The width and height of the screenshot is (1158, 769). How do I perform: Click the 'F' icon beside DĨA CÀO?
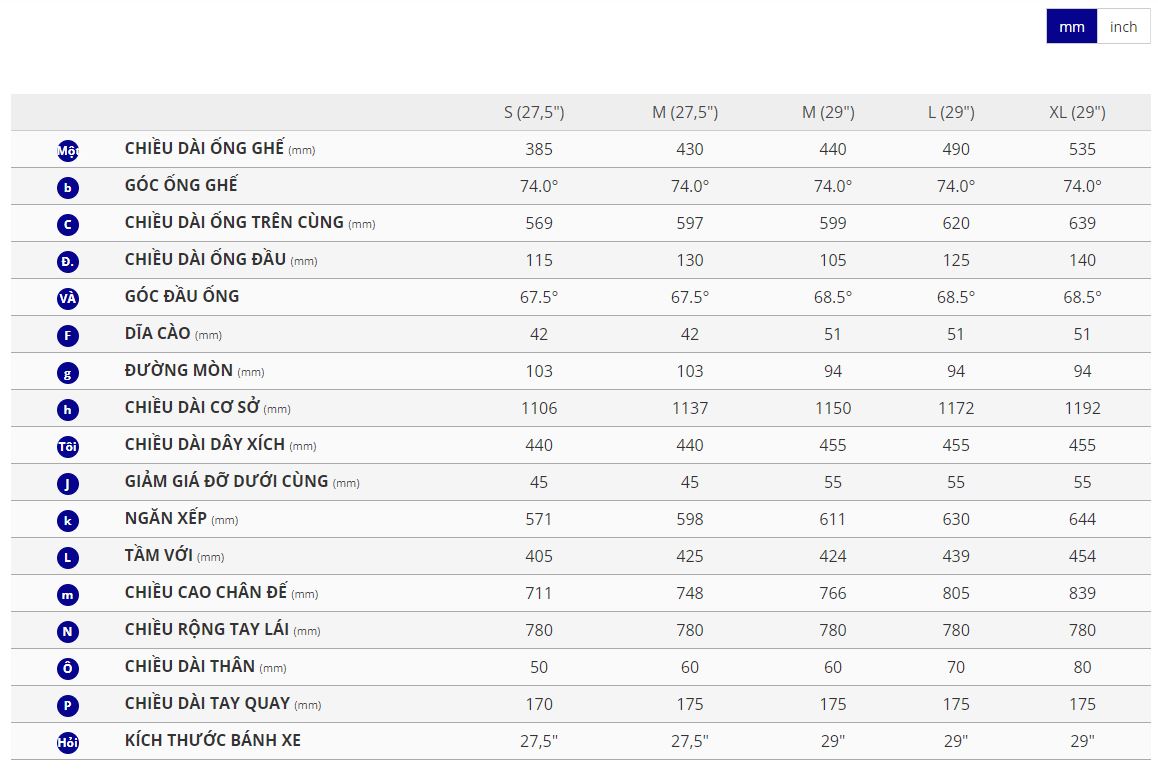pyautogui.click(x=68, y=336)
